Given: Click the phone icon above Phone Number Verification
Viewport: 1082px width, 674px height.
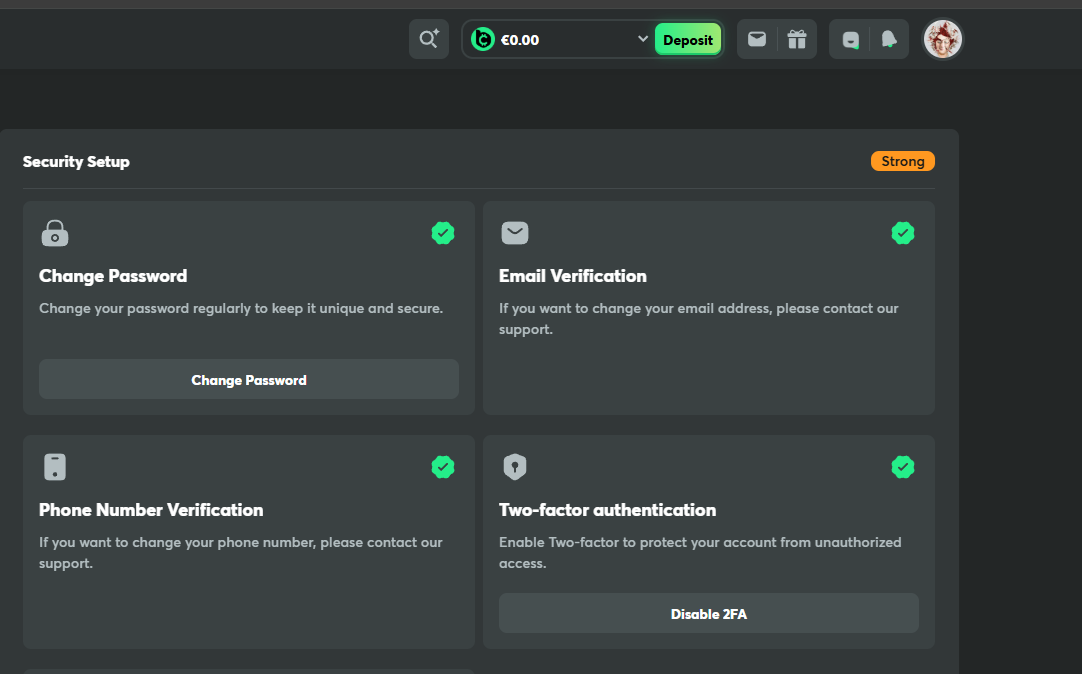Looking at the screenshot, I should 55,467.
